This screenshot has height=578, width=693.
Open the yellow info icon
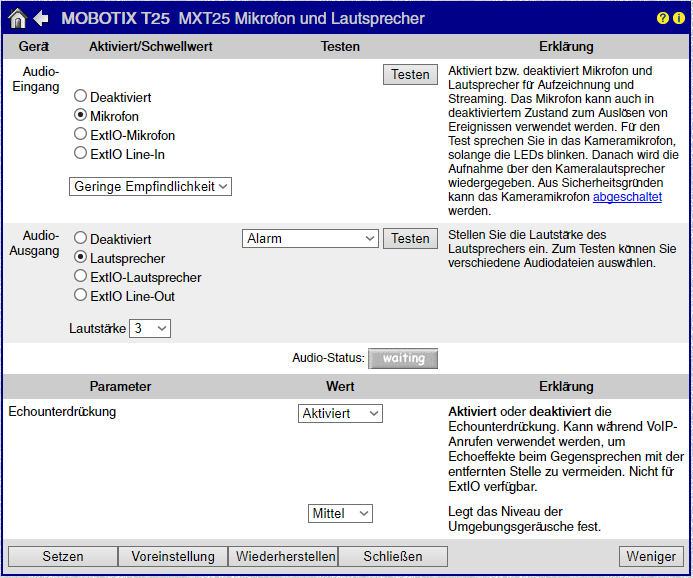pyautogui.click(x=679, y=18)
